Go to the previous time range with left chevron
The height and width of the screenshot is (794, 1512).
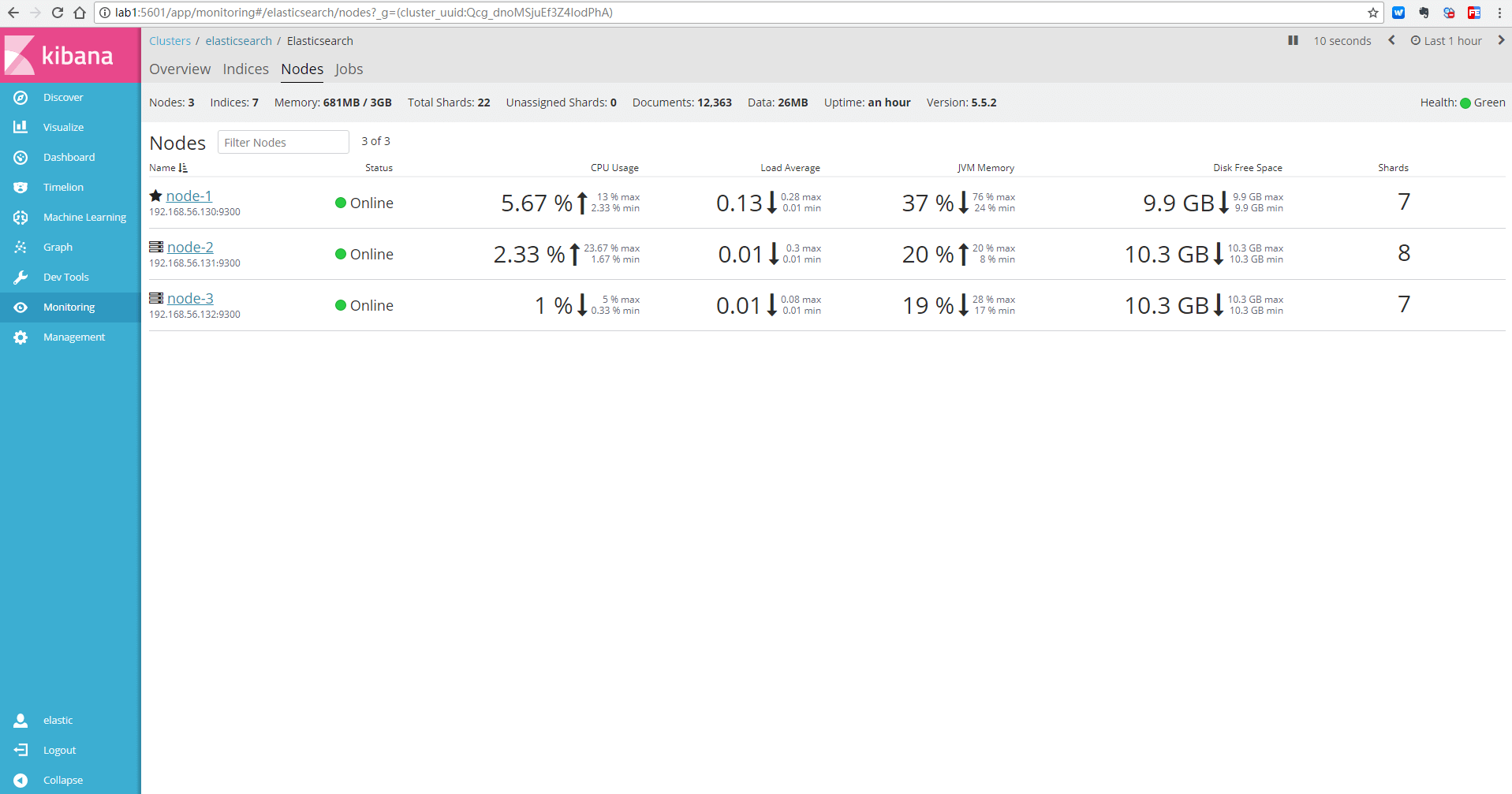click(x=1391, y=40)
